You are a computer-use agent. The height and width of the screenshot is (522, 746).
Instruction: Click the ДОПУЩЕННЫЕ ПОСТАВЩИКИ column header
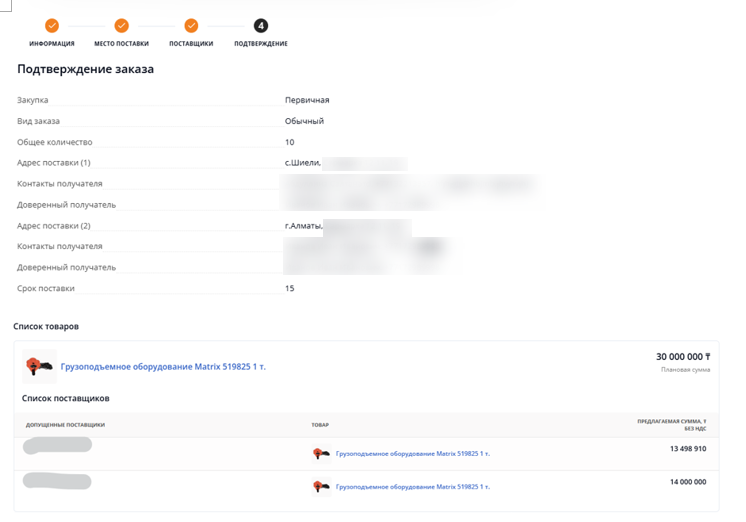tap(65, 425)
